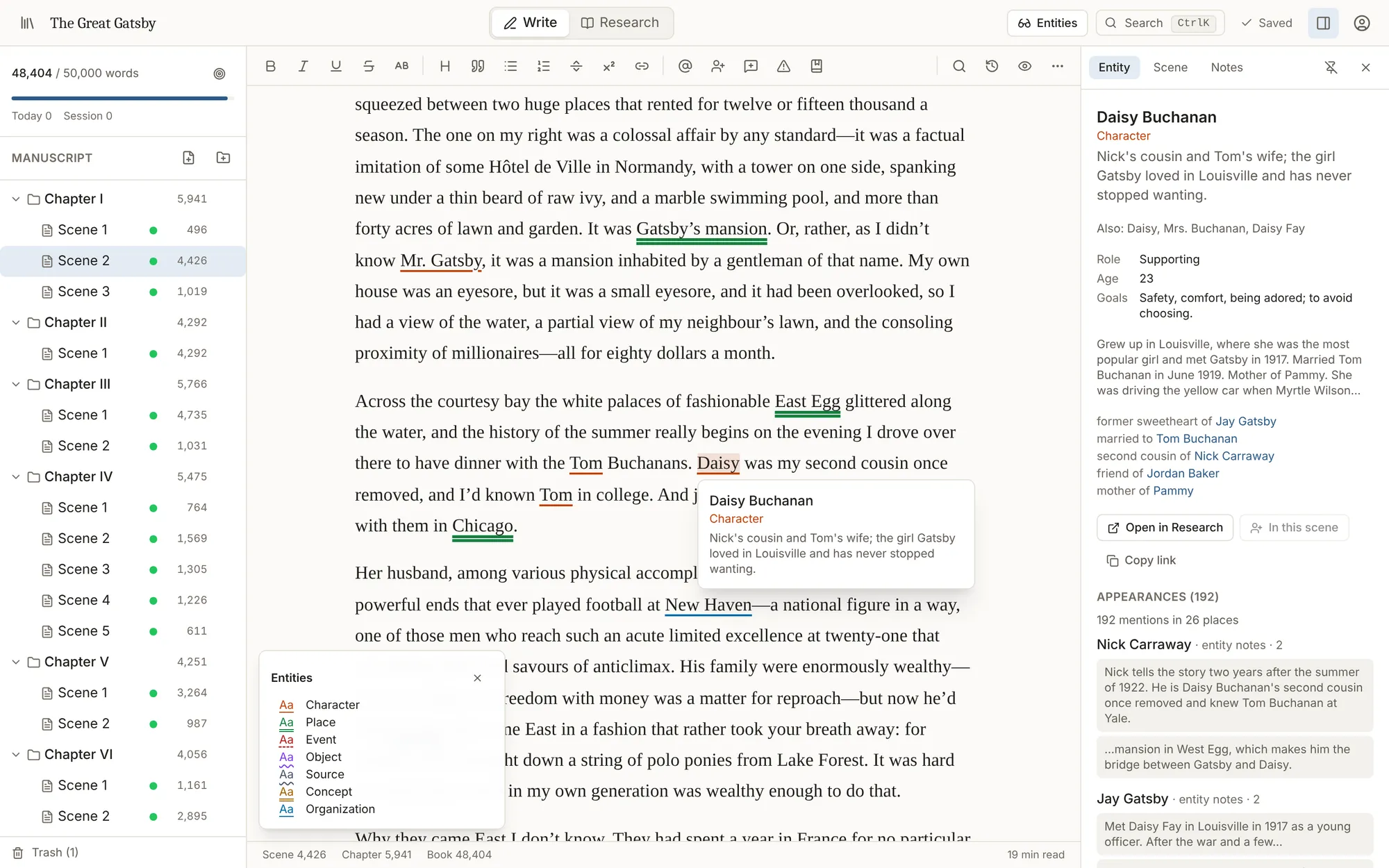Toggle the preview eye icon in toolbar

[1024, 66]
